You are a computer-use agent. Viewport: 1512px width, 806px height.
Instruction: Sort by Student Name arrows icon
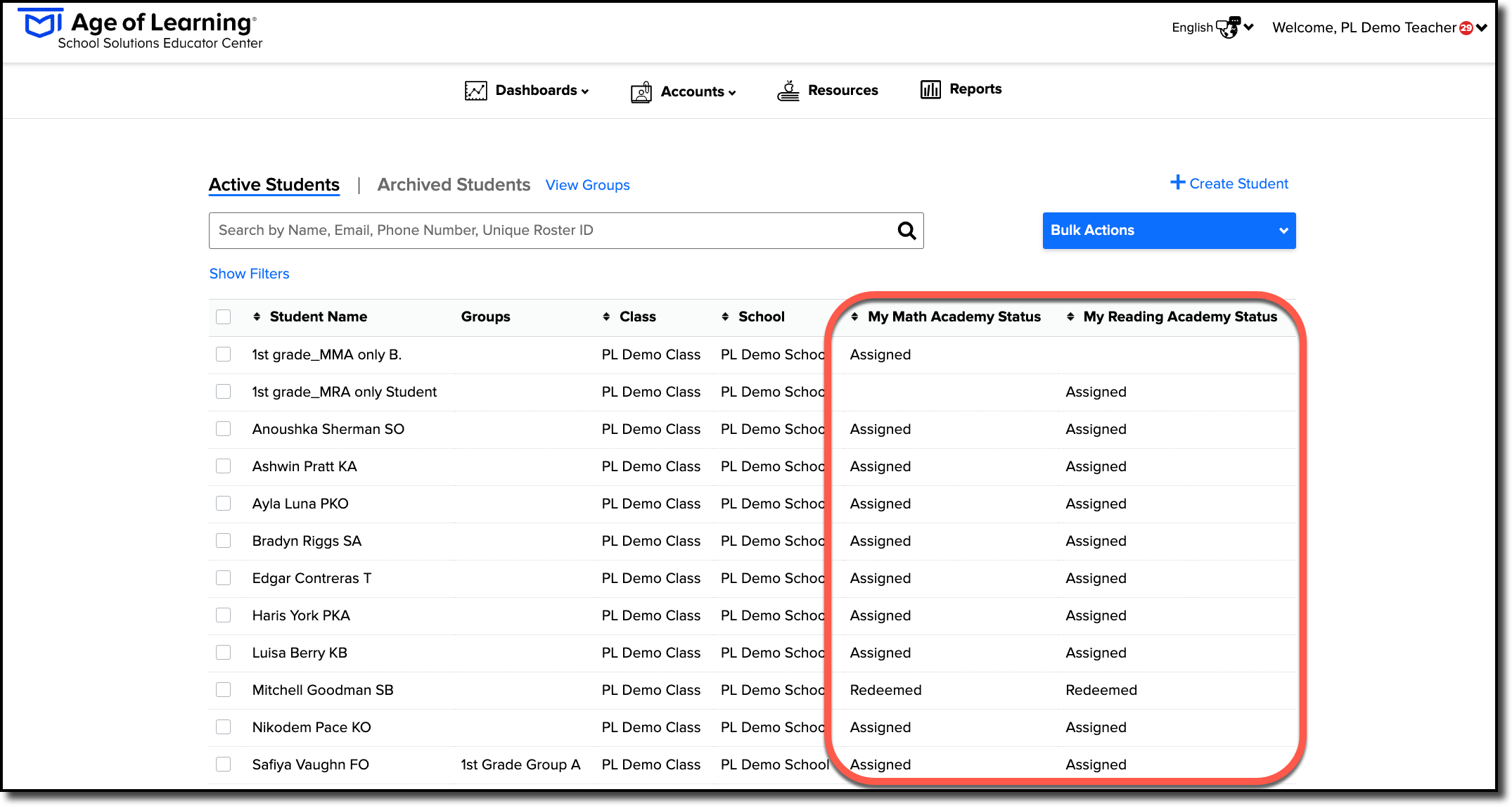point(257,317)
